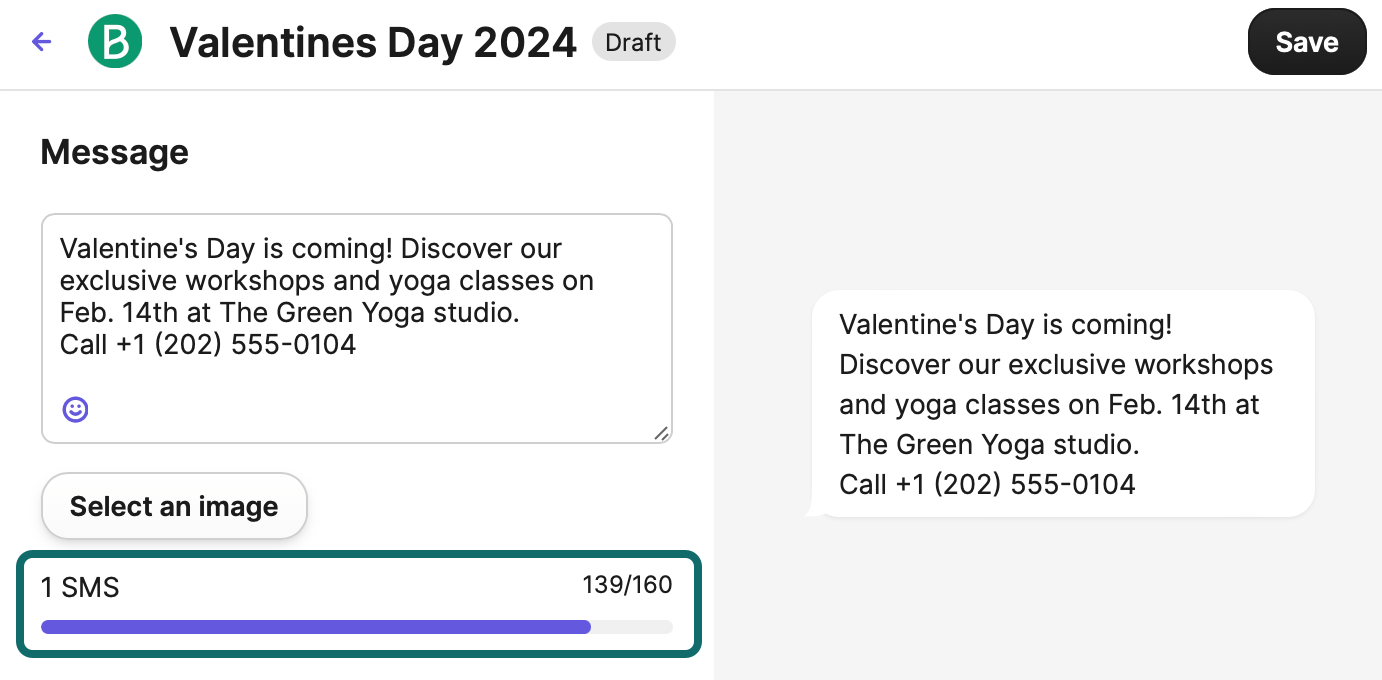Click the Save button
This screenshot has width=1382, height=680.
tap(1306, 43)
